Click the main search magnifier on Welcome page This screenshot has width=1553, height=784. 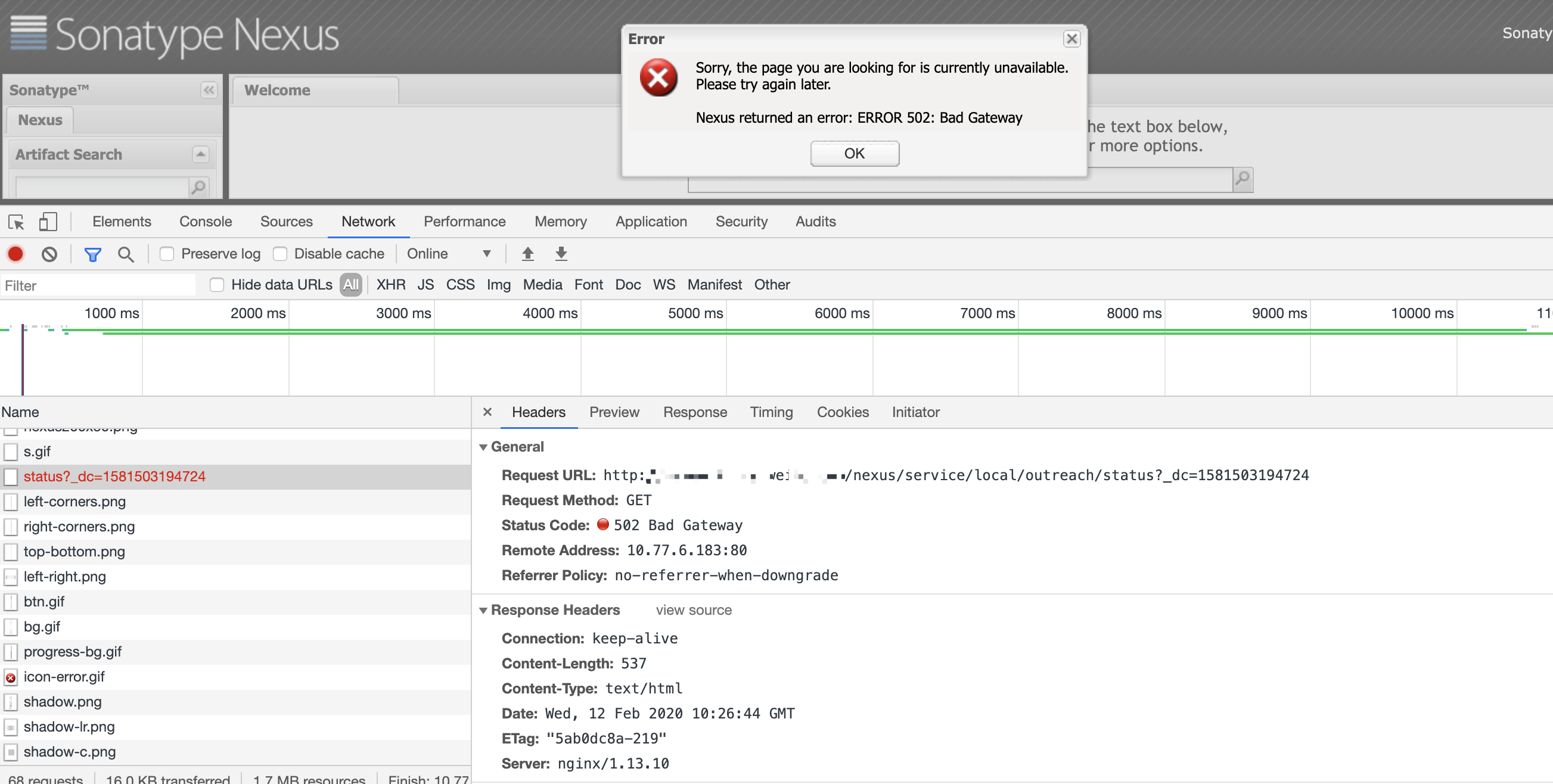point(1243,179)
